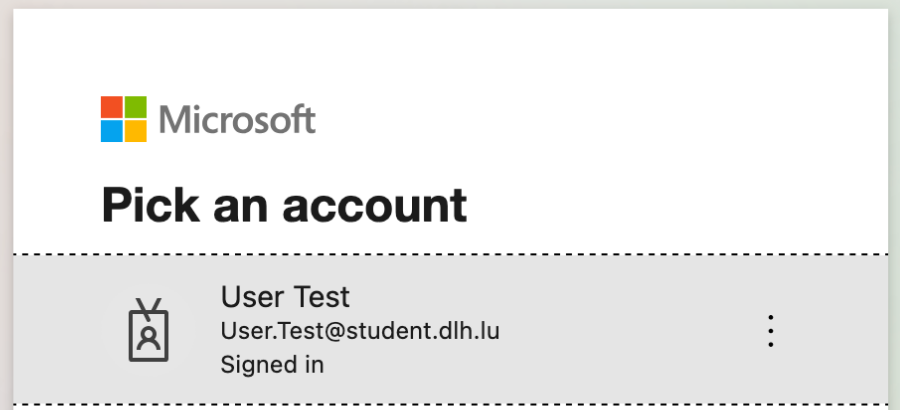Click the person silhouette inside the badge icon
900x410 pixels.
(149, 337)
